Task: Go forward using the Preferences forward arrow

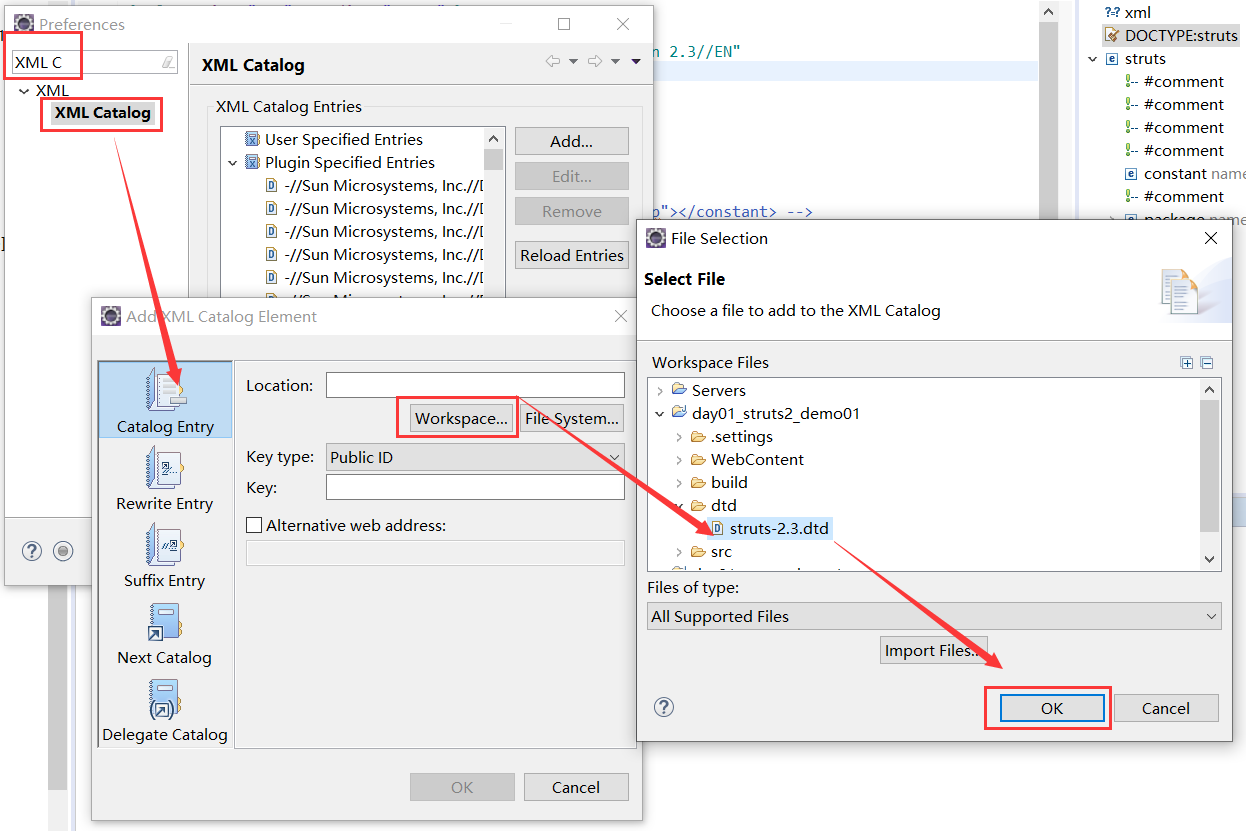Action: [x=594, y=62]
